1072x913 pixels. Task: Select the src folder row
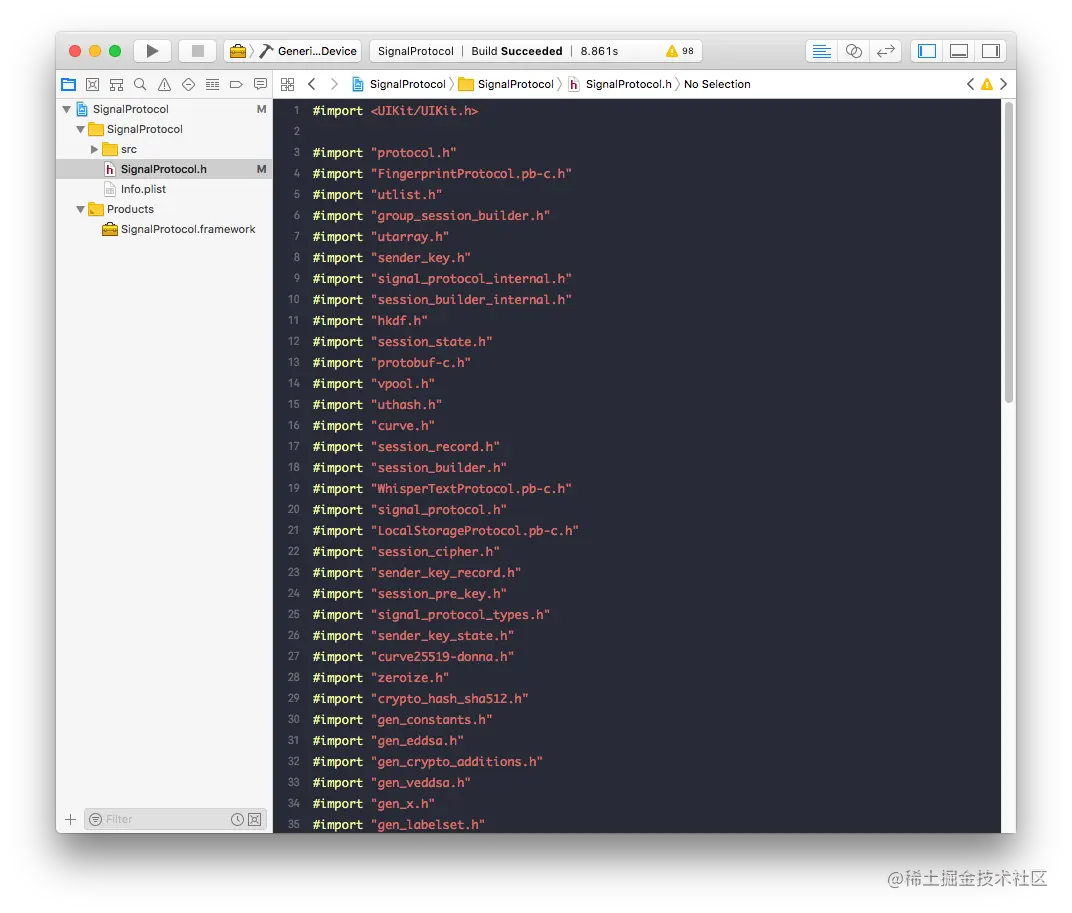click(164, 149)
